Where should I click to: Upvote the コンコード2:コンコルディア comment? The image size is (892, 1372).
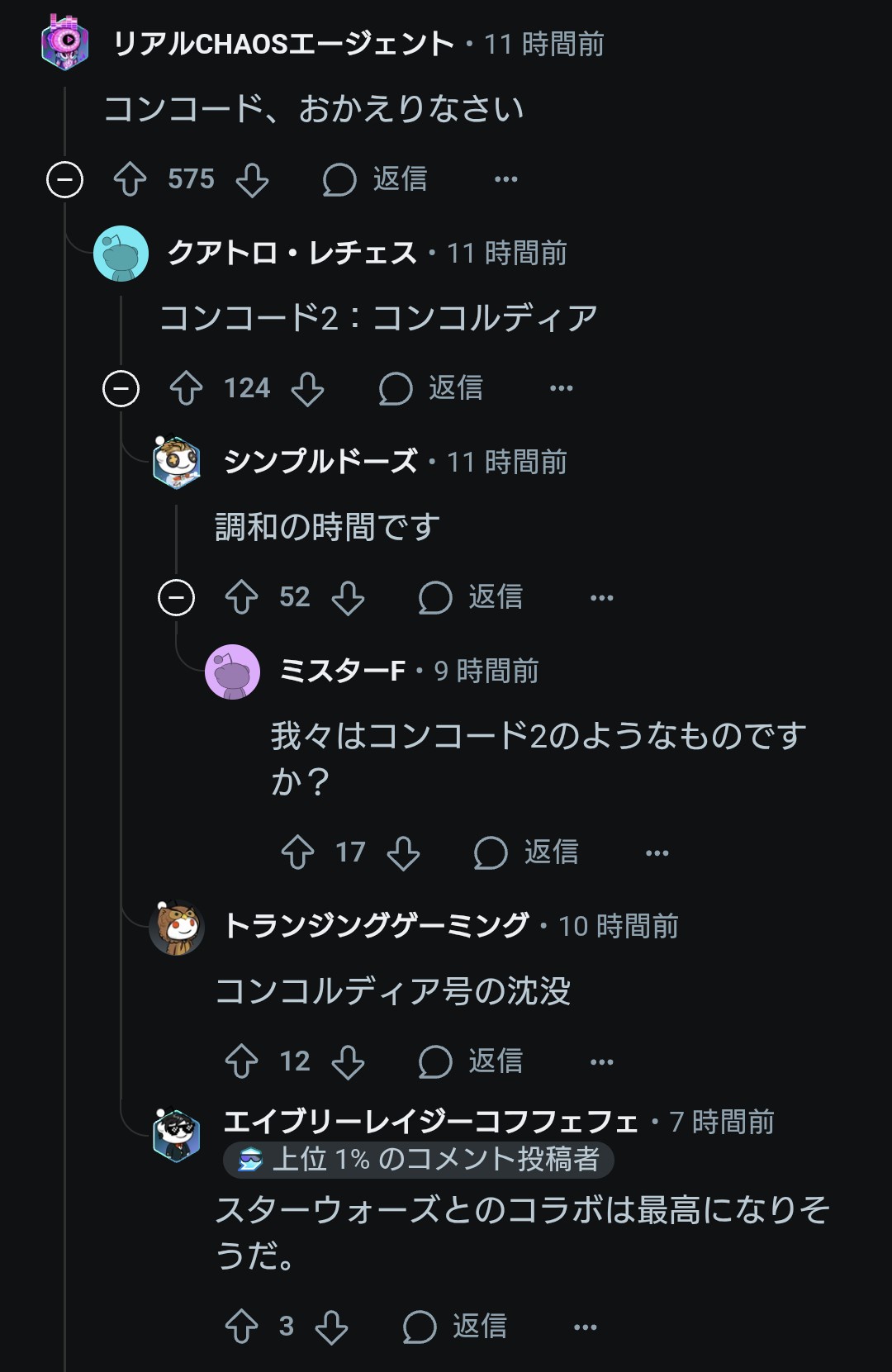click(x=186, y=388)
